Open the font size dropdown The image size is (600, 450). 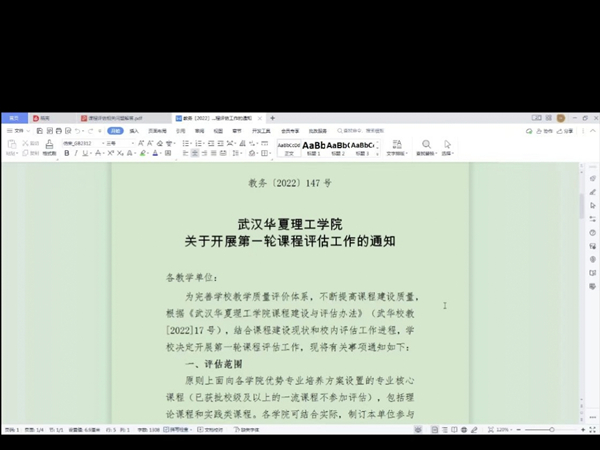pos(132,143)
